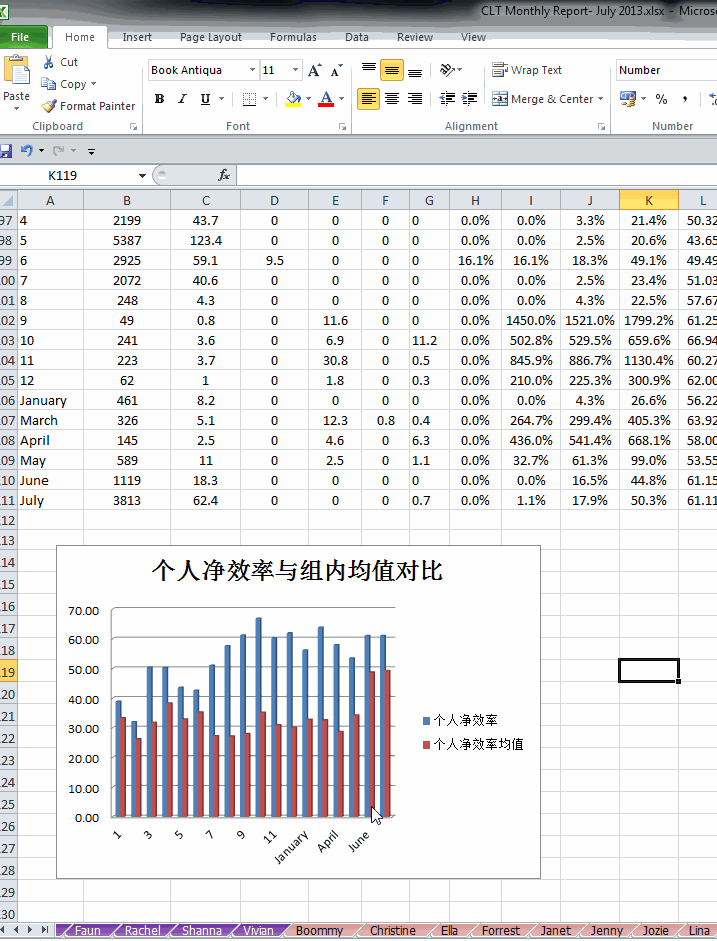Apply Percent Style format

[x=661, y=99]
